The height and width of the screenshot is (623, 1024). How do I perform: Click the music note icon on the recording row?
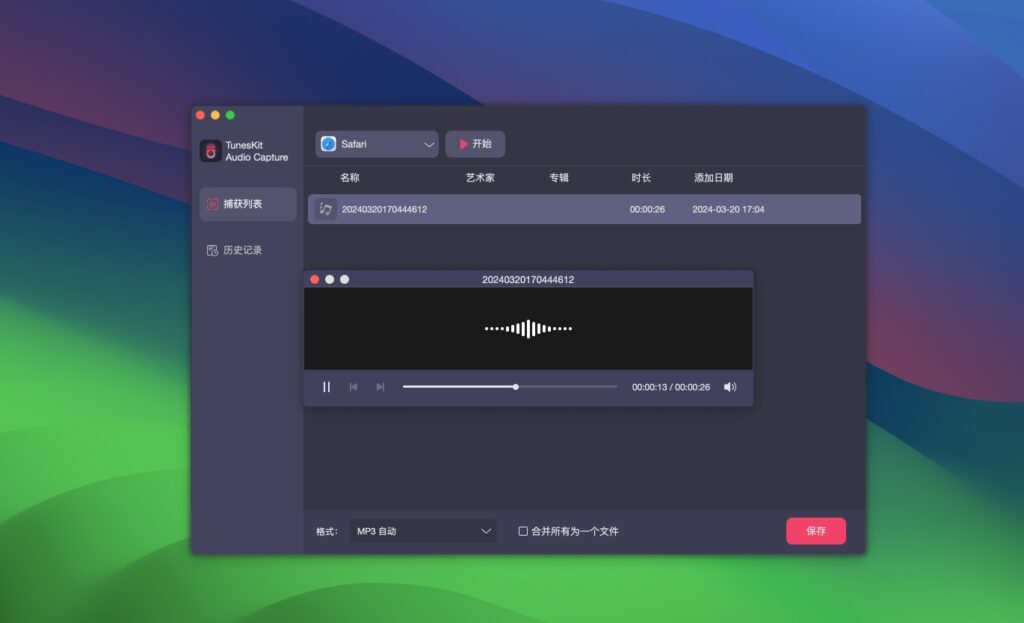325,208
